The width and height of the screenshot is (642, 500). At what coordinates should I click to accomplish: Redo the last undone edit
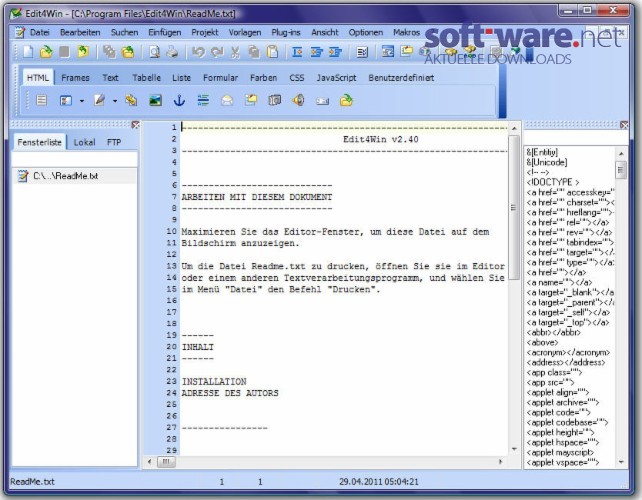pos(217,52)
